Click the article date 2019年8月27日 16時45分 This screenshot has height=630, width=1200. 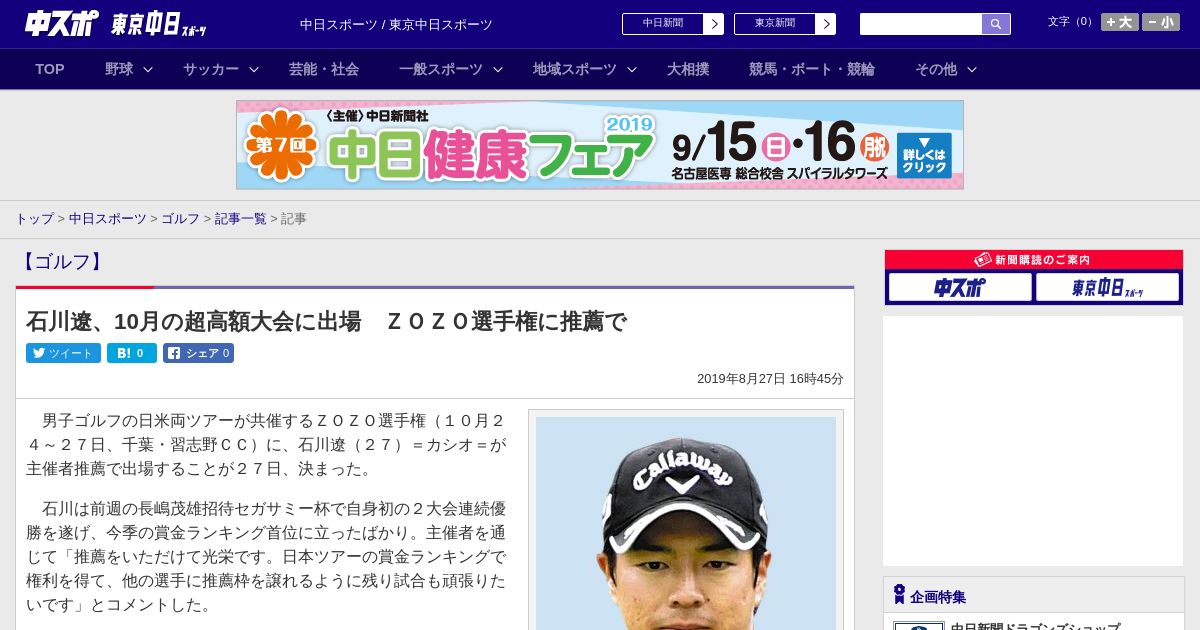pos(770,379)
